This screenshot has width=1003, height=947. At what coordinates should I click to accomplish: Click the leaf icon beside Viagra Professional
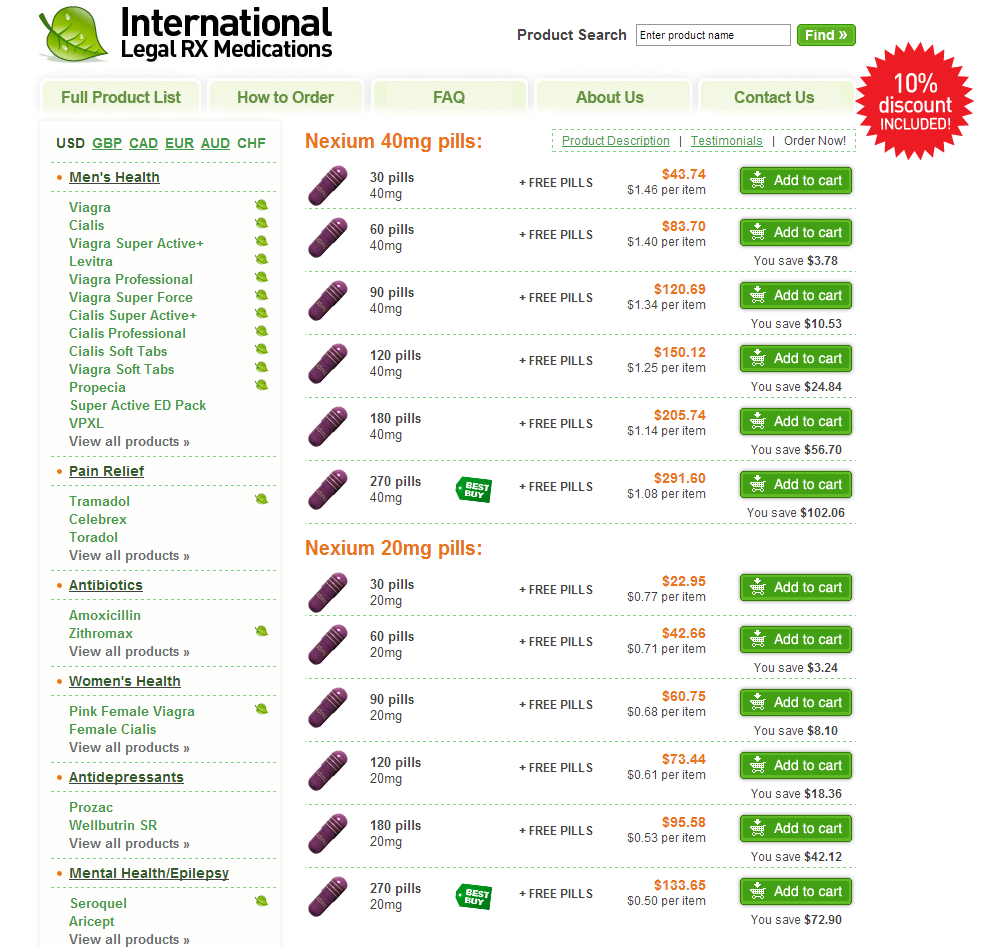point(262,277)
